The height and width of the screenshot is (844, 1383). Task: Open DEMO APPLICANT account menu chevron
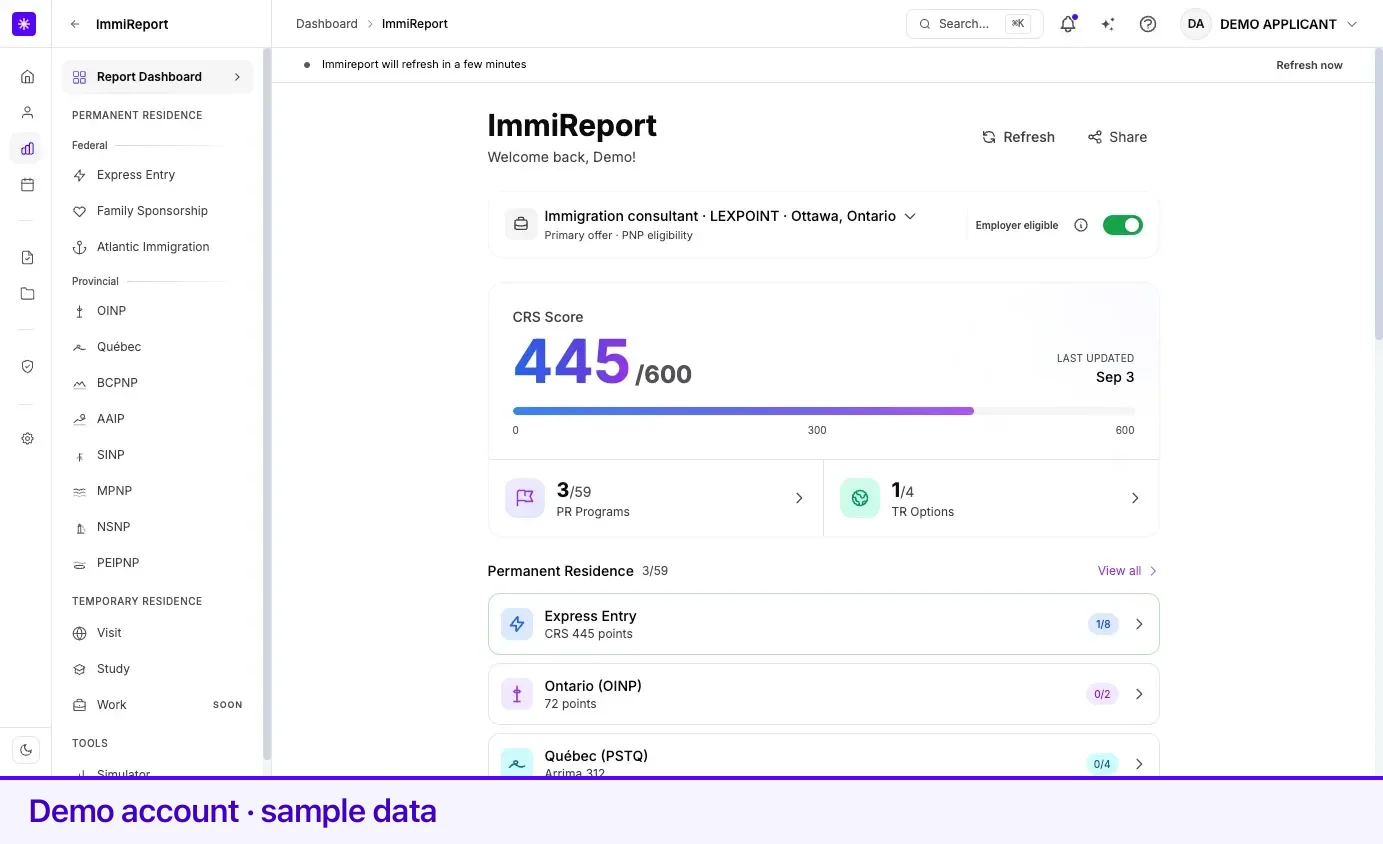pyautogui.click(x=1352, y=24)
